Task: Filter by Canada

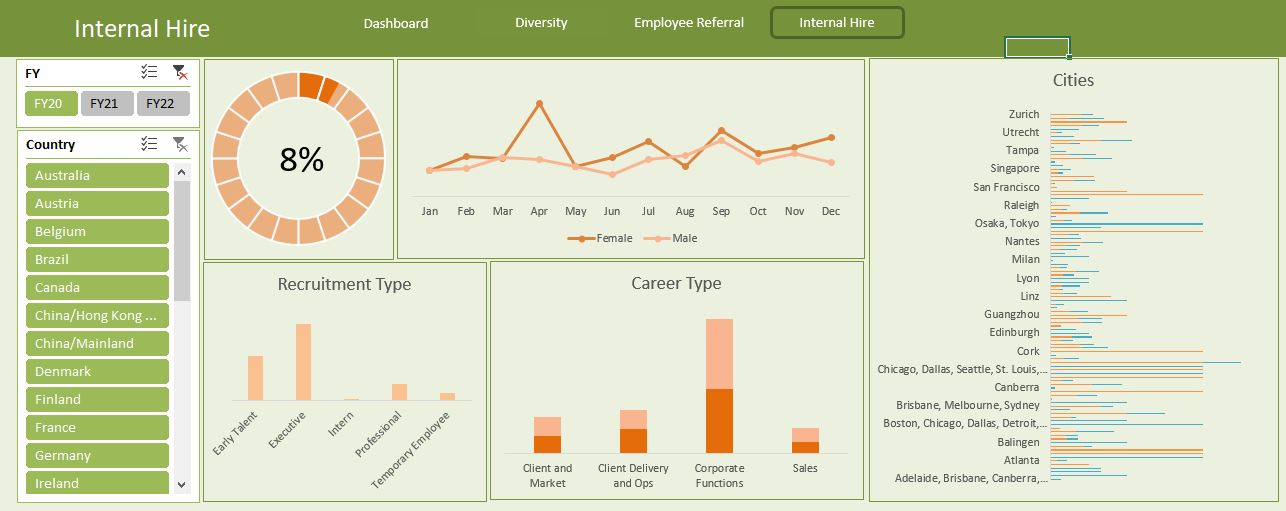Action: click(97, 287)
